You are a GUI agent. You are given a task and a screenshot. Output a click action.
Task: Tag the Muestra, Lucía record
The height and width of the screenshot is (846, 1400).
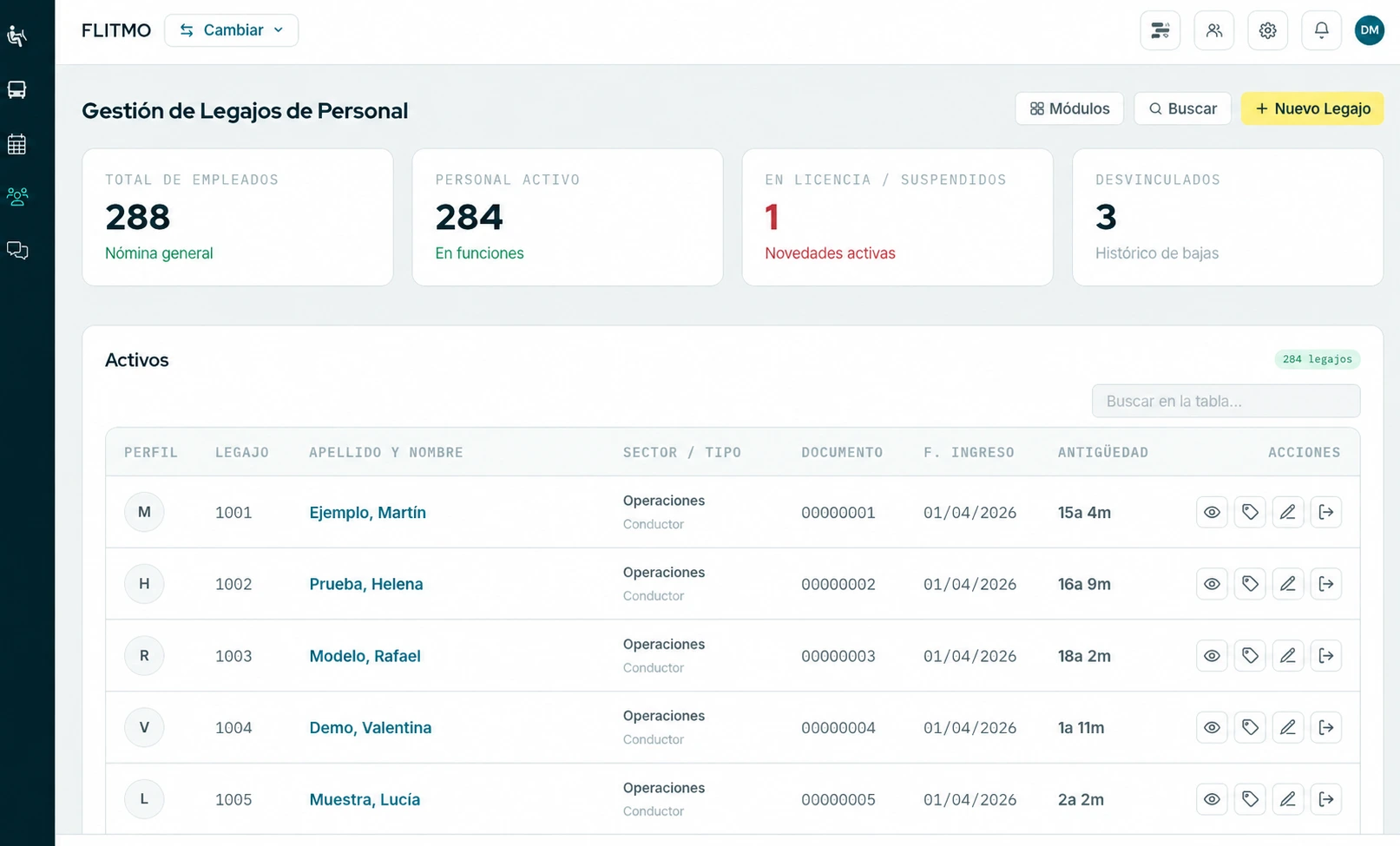tap(1250, 799)
